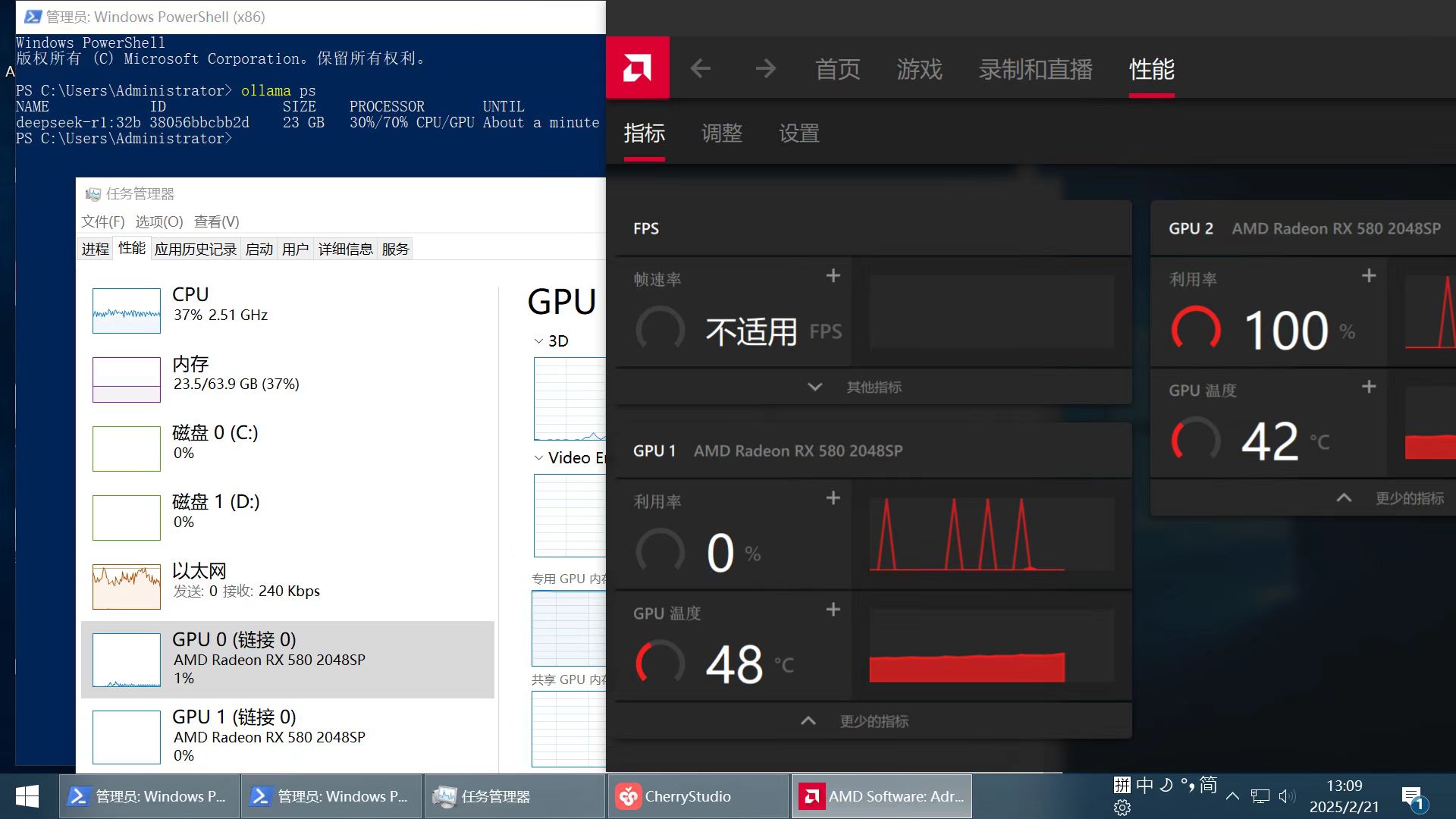Screen dimensions: 1456x819
Task: Click PowerShell title bar icon
Action: click(33, 17)
